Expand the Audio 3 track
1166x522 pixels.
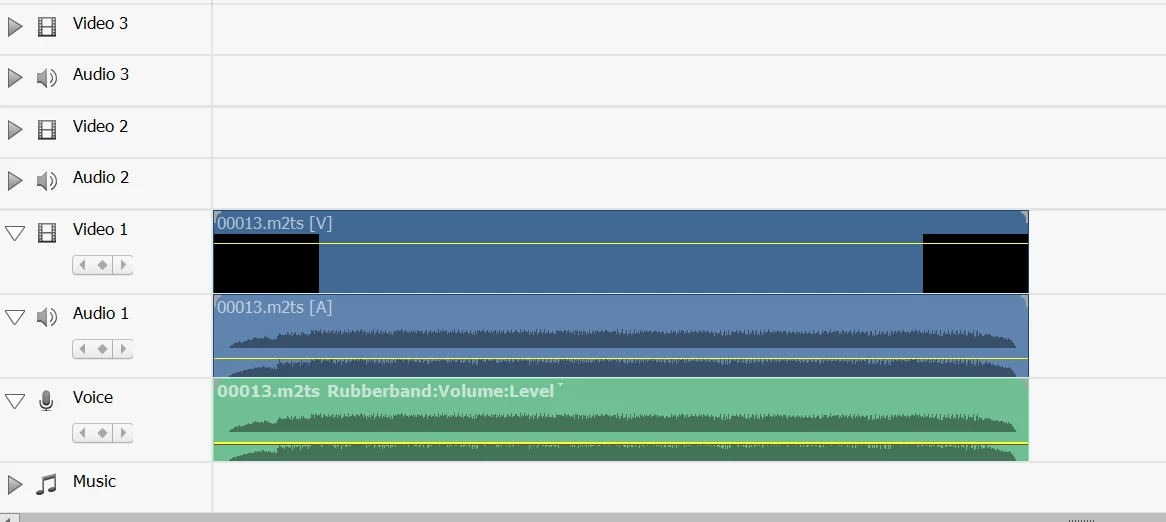click(15, 78)
